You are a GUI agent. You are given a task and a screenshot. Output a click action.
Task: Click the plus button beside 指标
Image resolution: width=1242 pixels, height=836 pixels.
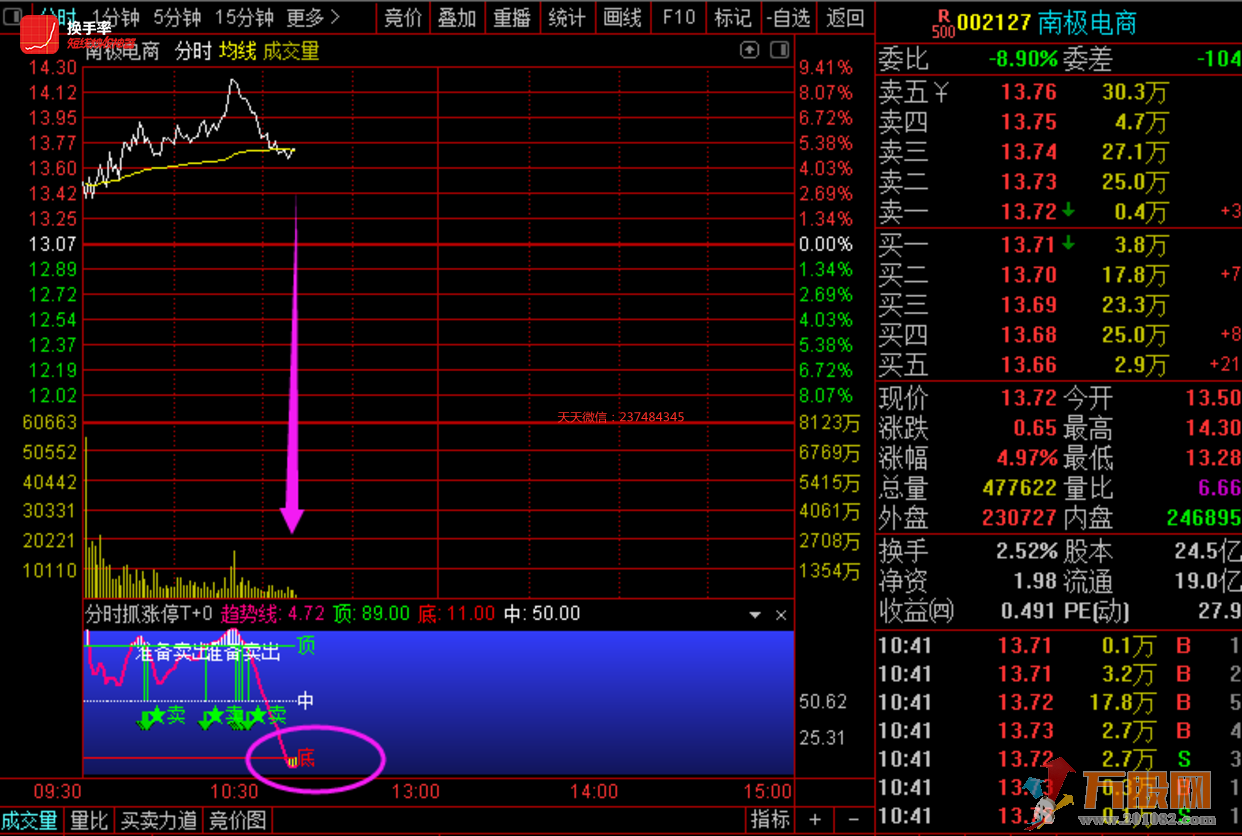pos(816,820)
